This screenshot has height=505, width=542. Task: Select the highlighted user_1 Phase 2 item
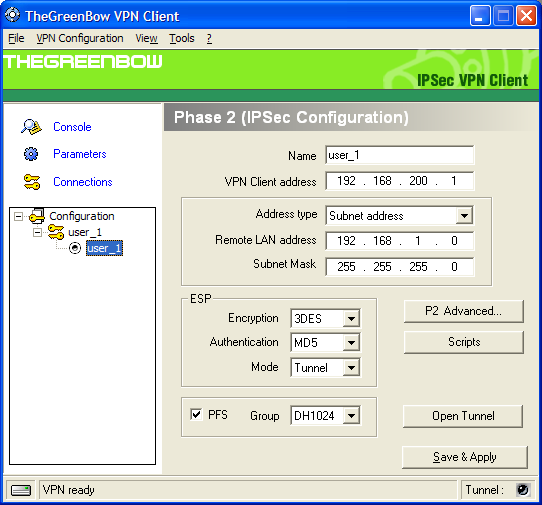[x=104, y=248]
